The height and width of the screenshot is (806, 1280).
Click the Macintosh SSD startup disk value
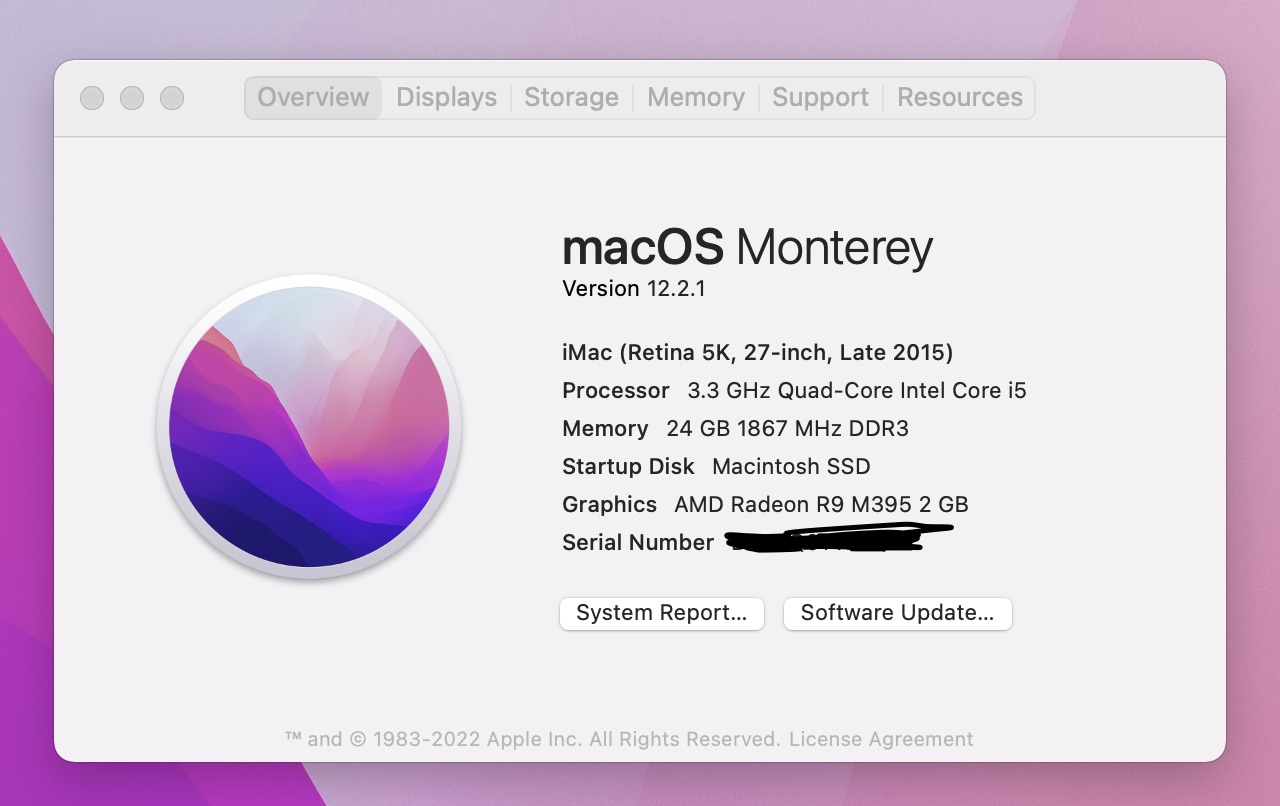[791, 466]
